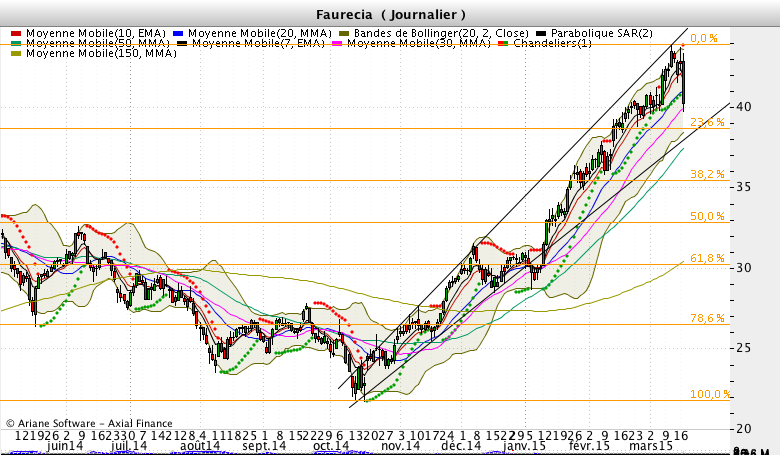Click the Chandeliers(1) legend swatch
The image size is (780, 455).
503,44
